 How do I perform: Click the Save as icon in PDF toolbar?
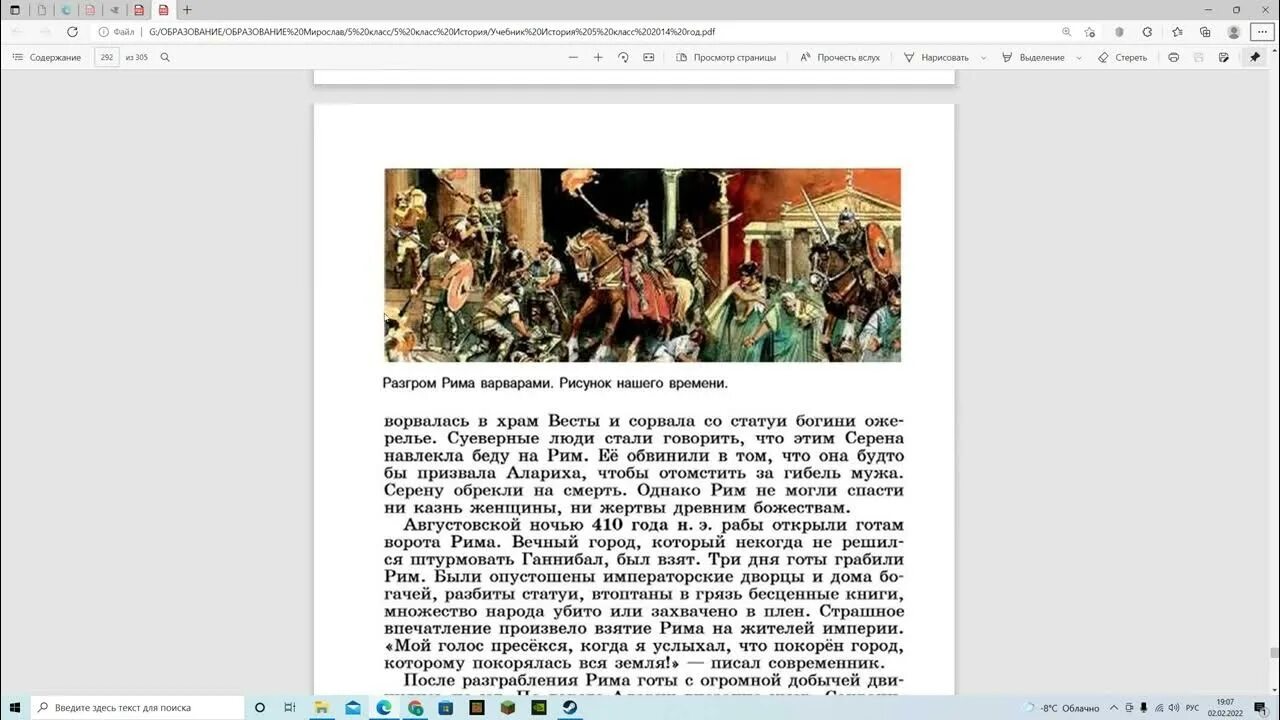(1223, 57)
